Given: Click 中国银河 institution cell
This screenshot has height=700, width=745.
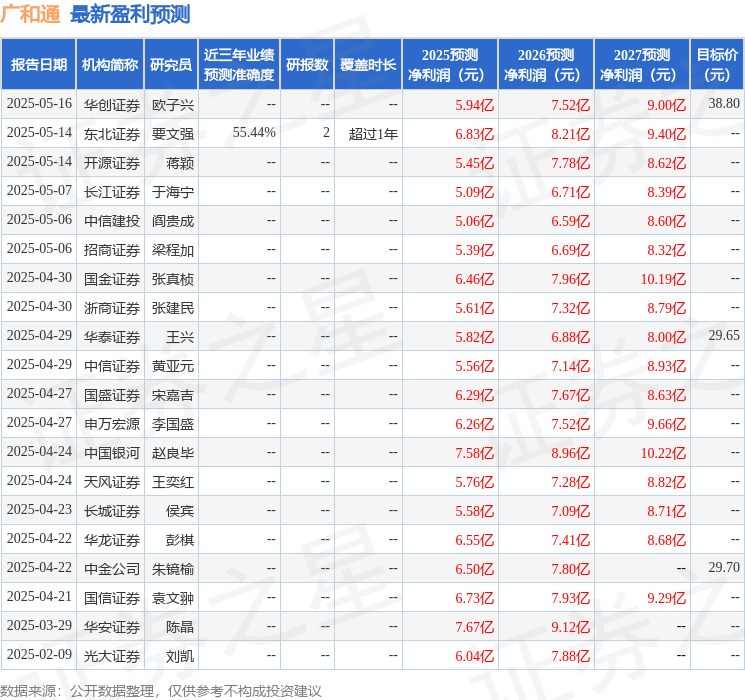Looking at the screenshot, I should (112, 453).
